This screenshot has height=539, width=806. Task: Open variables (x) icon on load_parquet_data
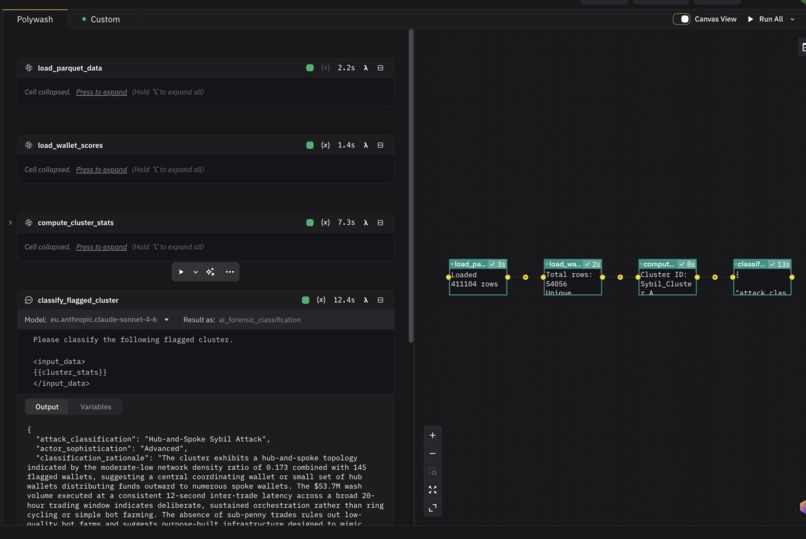[x=325, y=68]
